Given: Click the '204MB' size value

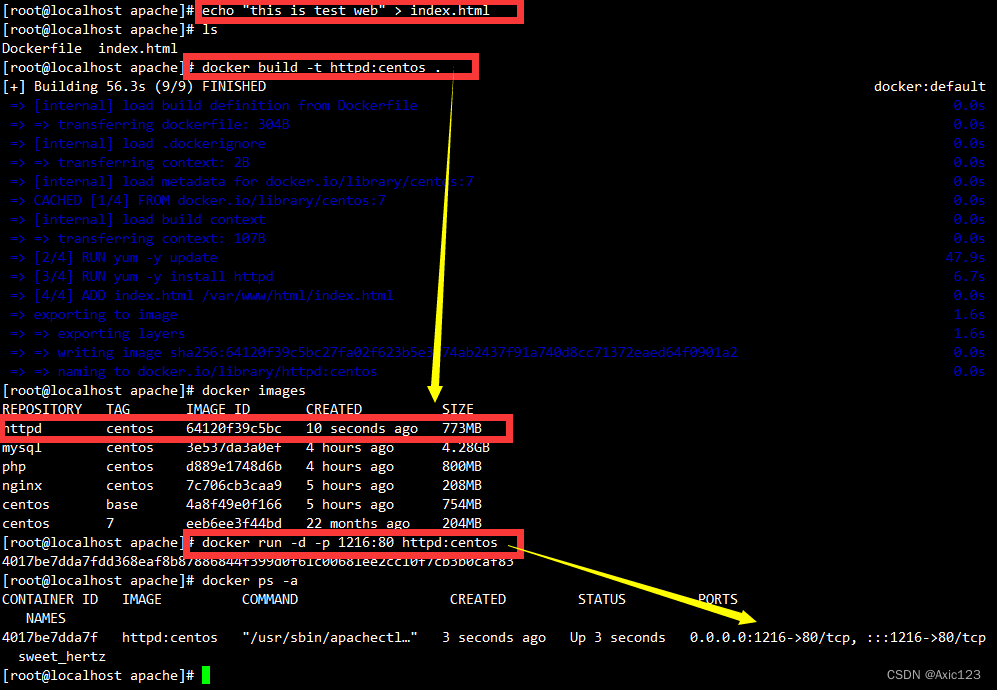Looking at the screenshot, I should pyautogui.click(x=462, y=523).
